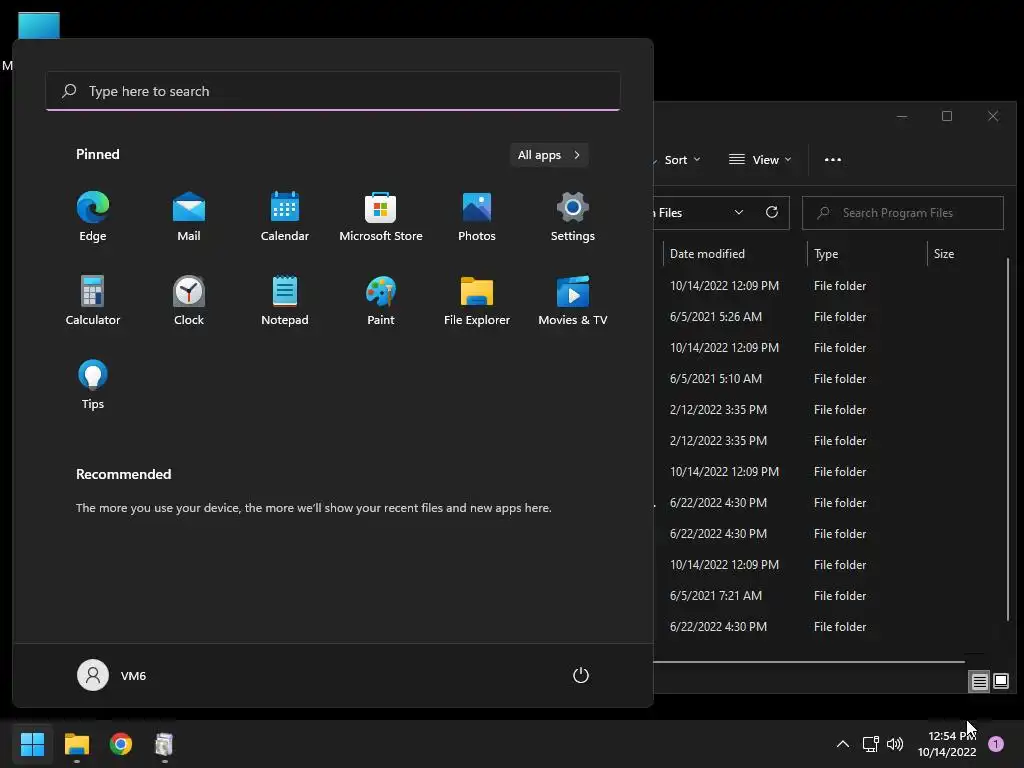Open Settings from the Start menu
Image resolution: width=1024 pixels, height=768 pixels.
(573, 217)
